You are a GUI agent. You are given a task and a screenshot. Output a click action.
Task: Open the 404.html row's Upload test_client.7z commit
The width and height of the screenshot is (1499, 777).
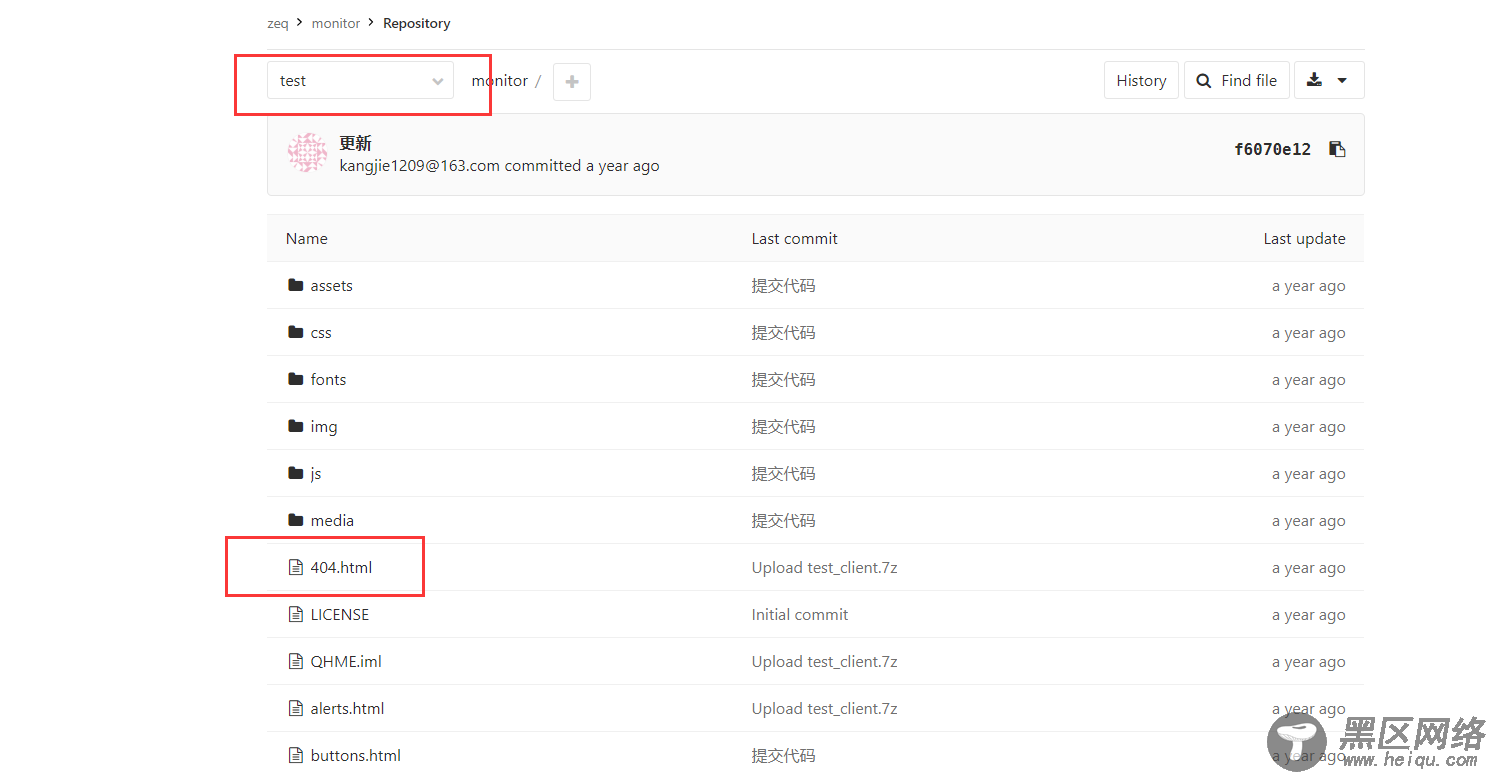pyautogui.click(x=825, y=568)
